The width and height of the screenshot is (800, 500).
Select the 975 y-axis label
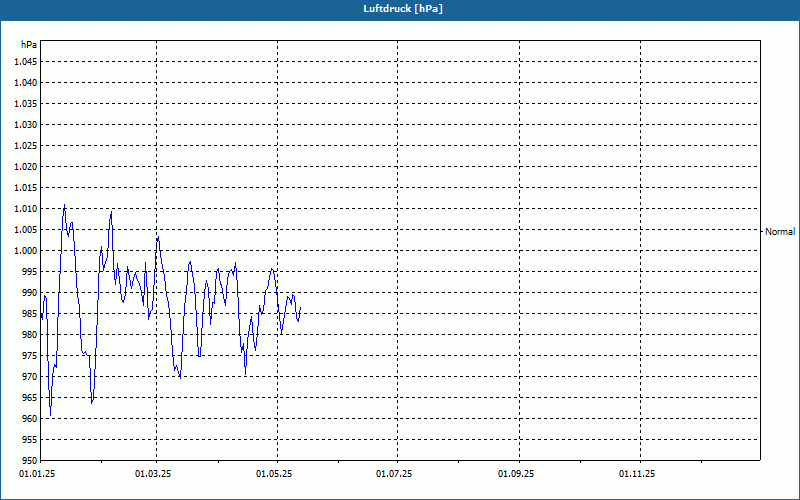30,356
